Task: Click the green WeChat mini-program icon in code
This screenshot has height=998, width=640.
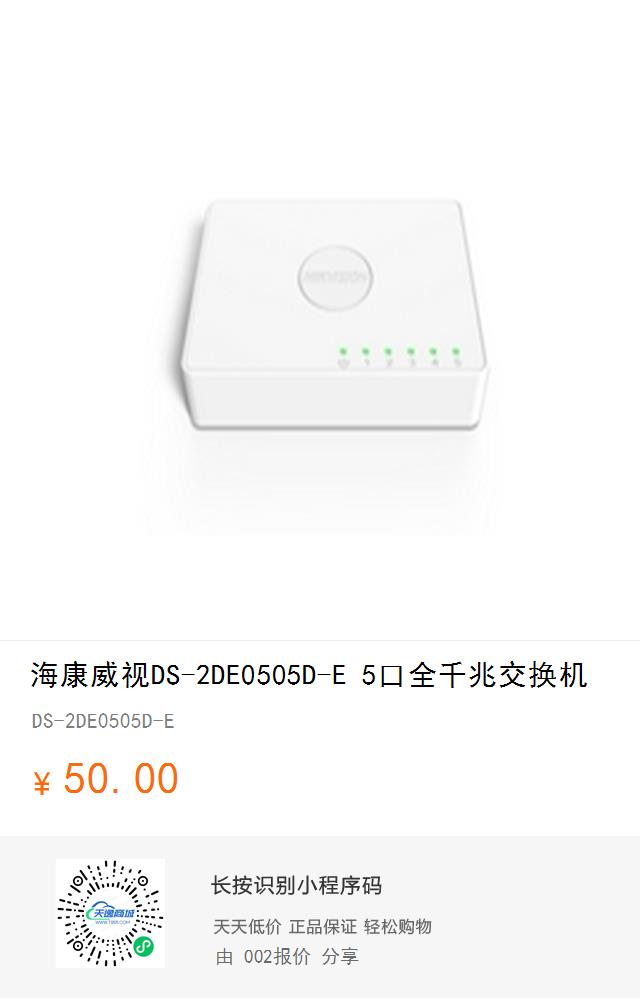Action: pos(143,948)
